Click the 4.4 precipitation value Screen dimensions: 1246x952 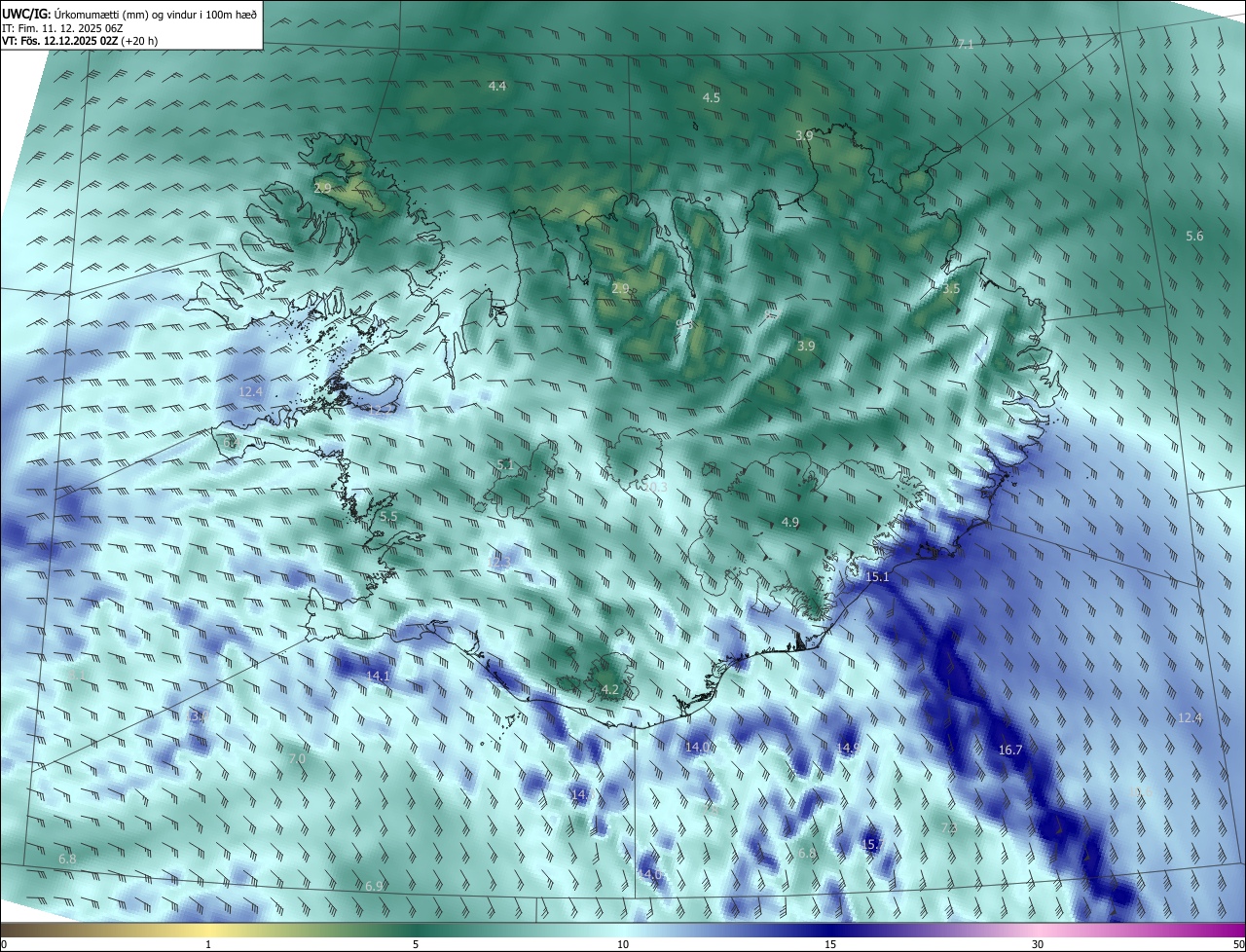[497, 87]
